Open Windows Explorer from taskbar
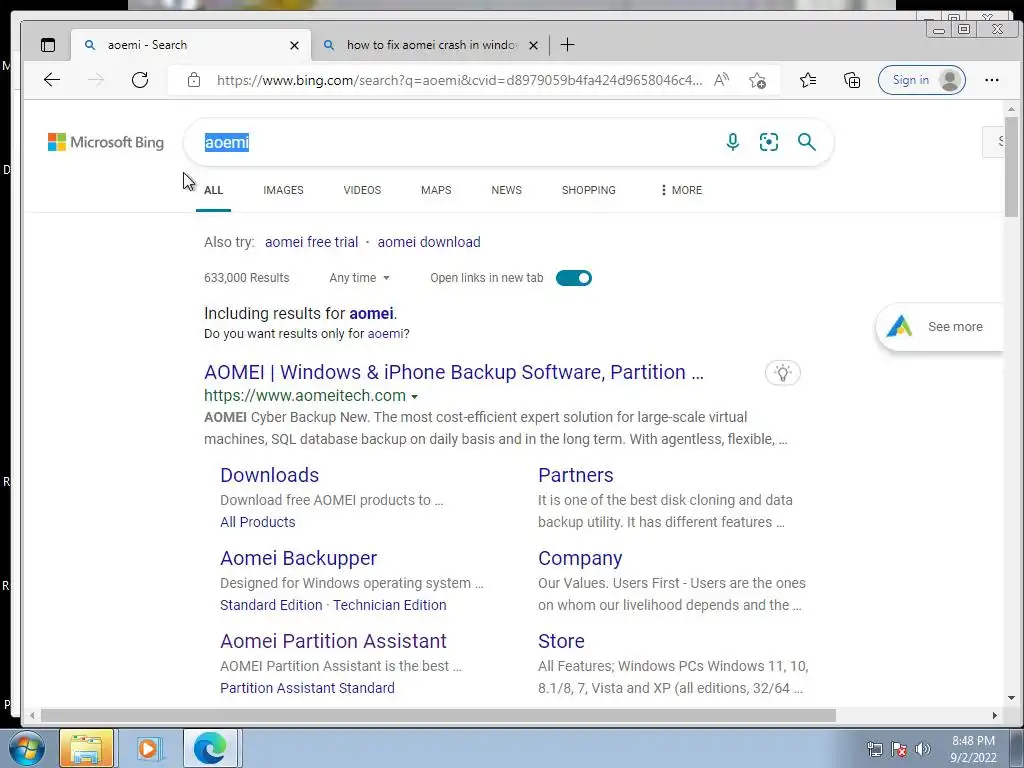This screenshot has height=768, width=1024. click(x=86, y=748)
